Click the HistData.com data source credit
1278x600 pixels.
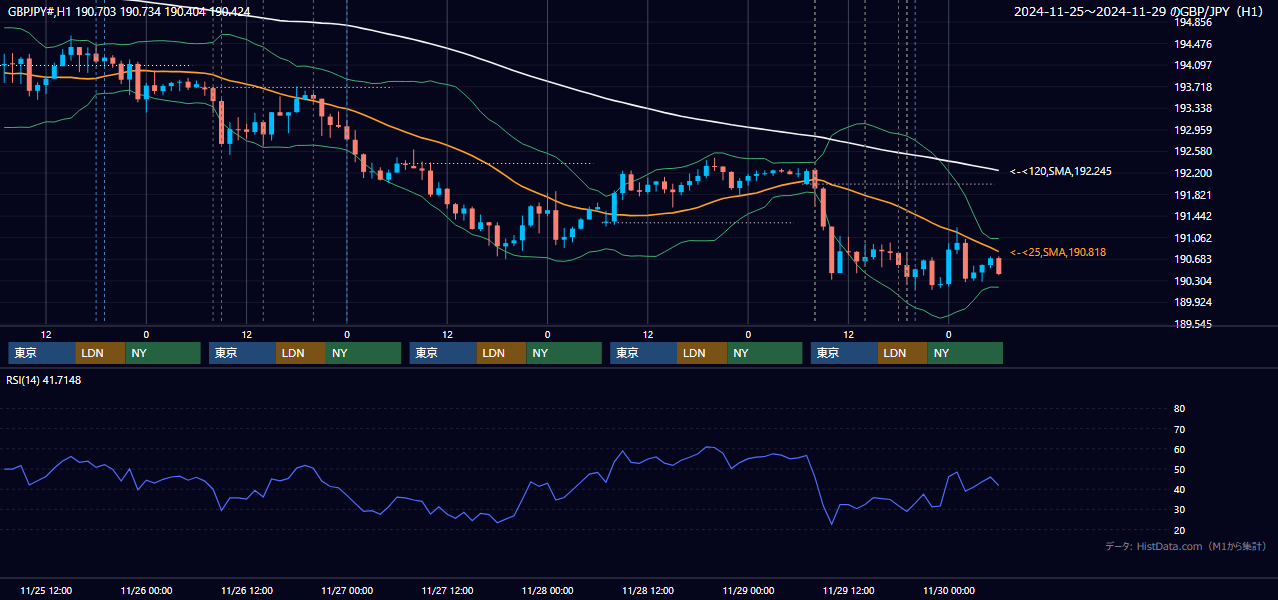[1186, 547]
